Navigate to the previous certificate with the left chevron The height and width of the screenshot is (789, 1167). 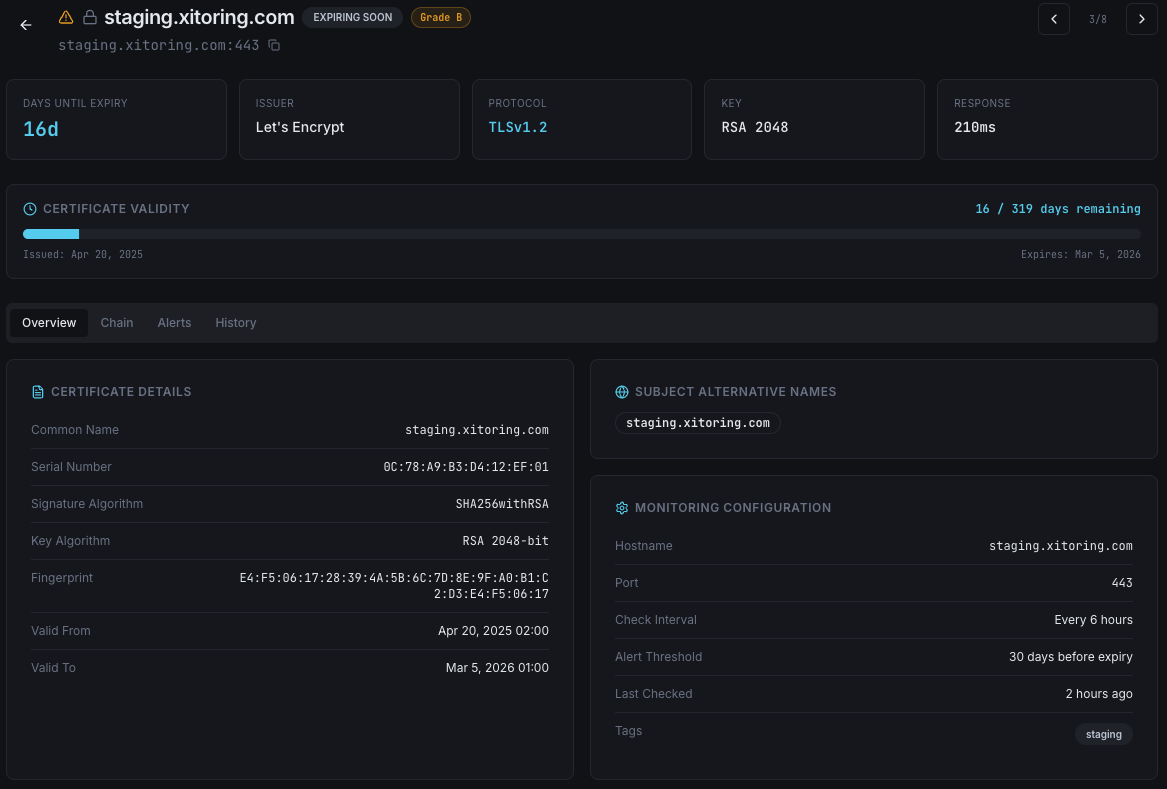pyautogui.click(x=1054, y=19)
